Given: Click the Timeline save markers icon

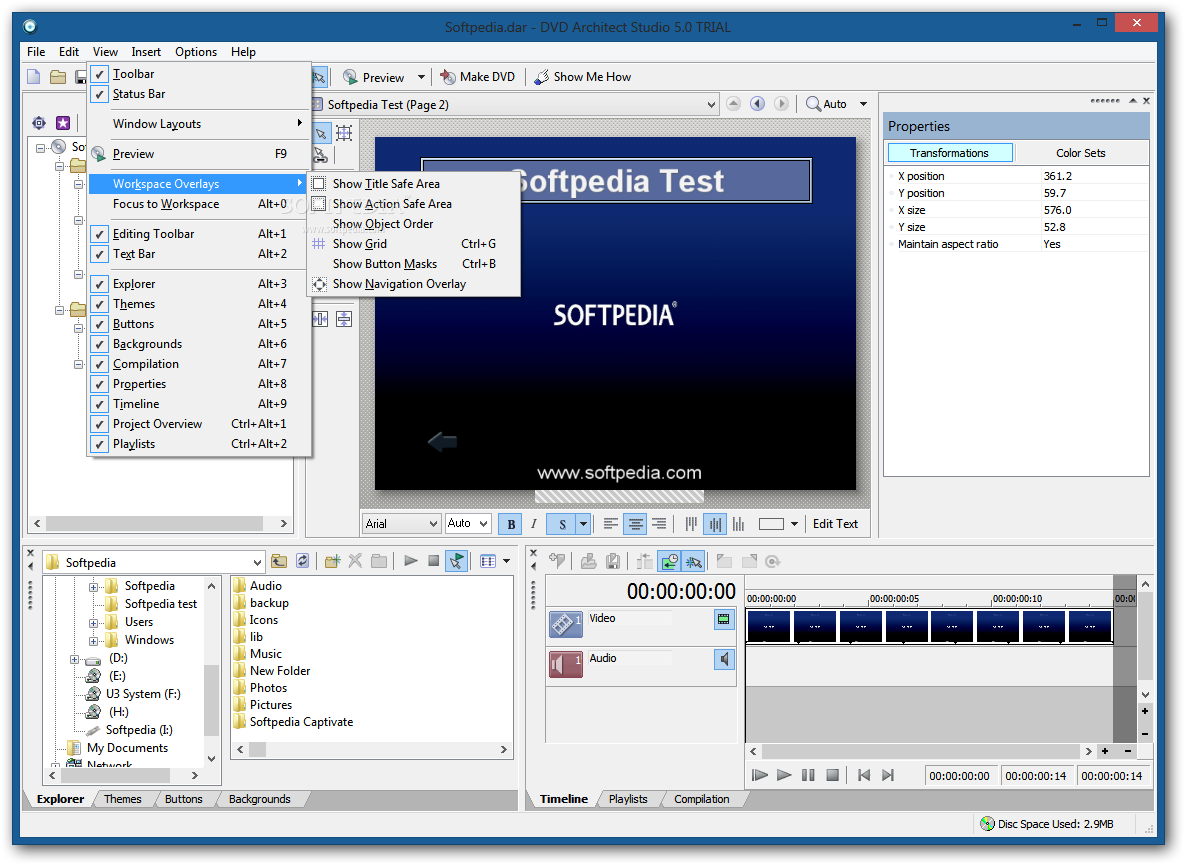Looking at the screenshot, I should [x=613, y=561].
